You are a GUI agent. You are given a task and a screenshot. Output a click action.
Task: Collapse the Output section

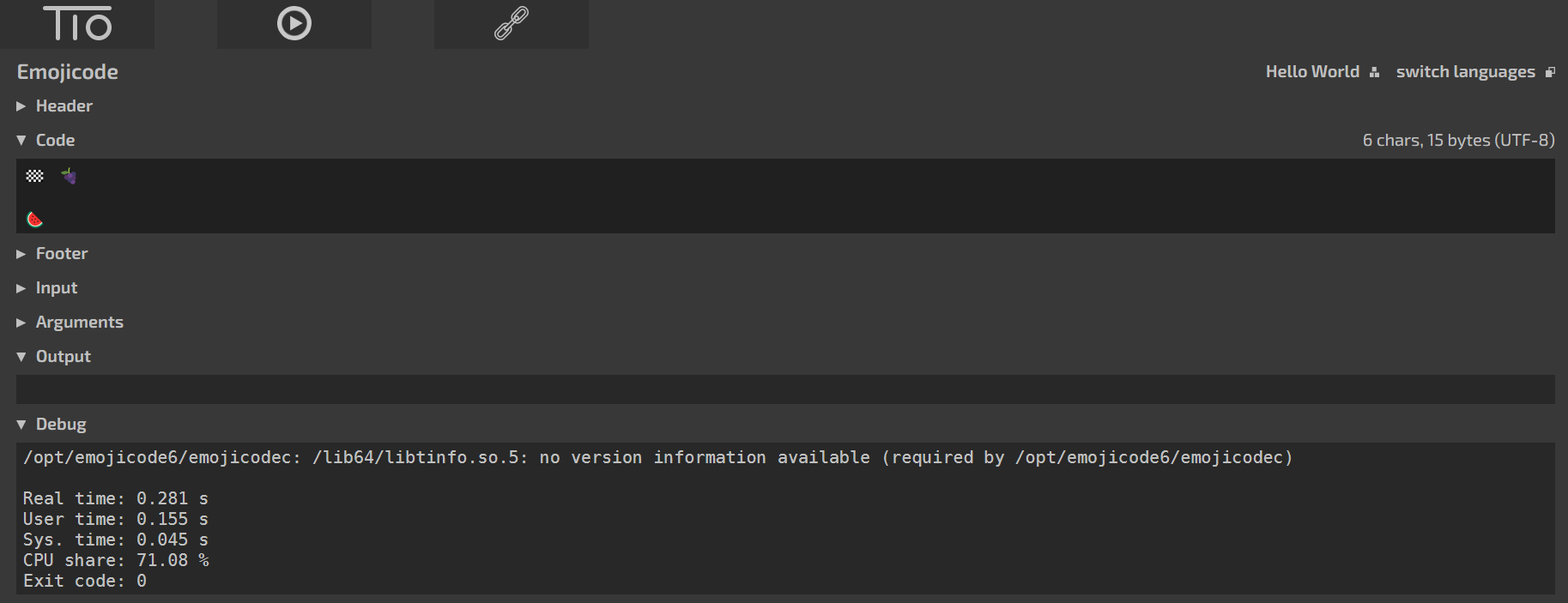[x=53, y=357]
